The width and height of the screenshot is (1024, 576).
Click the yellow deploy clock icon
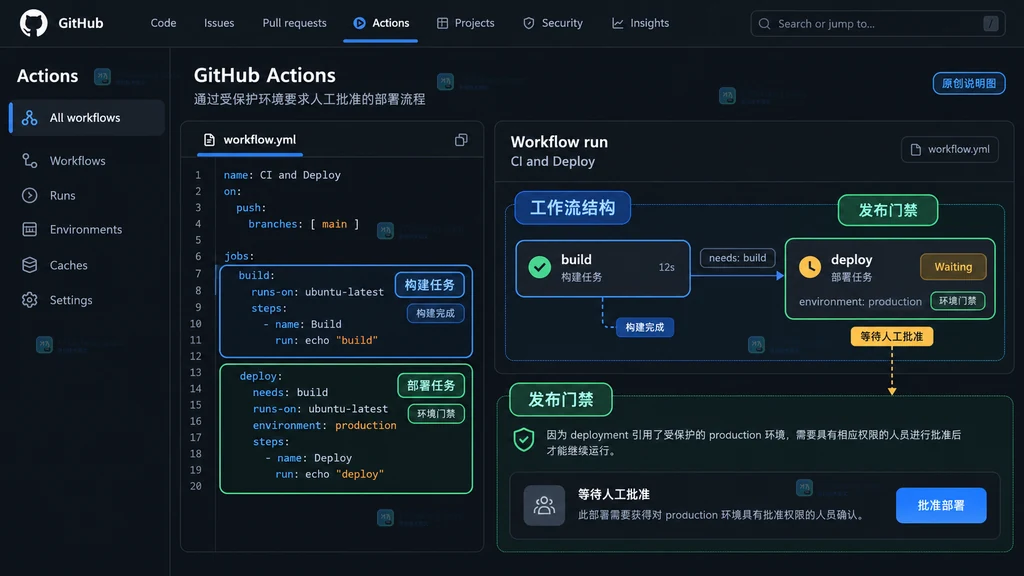pyautogui.click(x=810, y=267)
